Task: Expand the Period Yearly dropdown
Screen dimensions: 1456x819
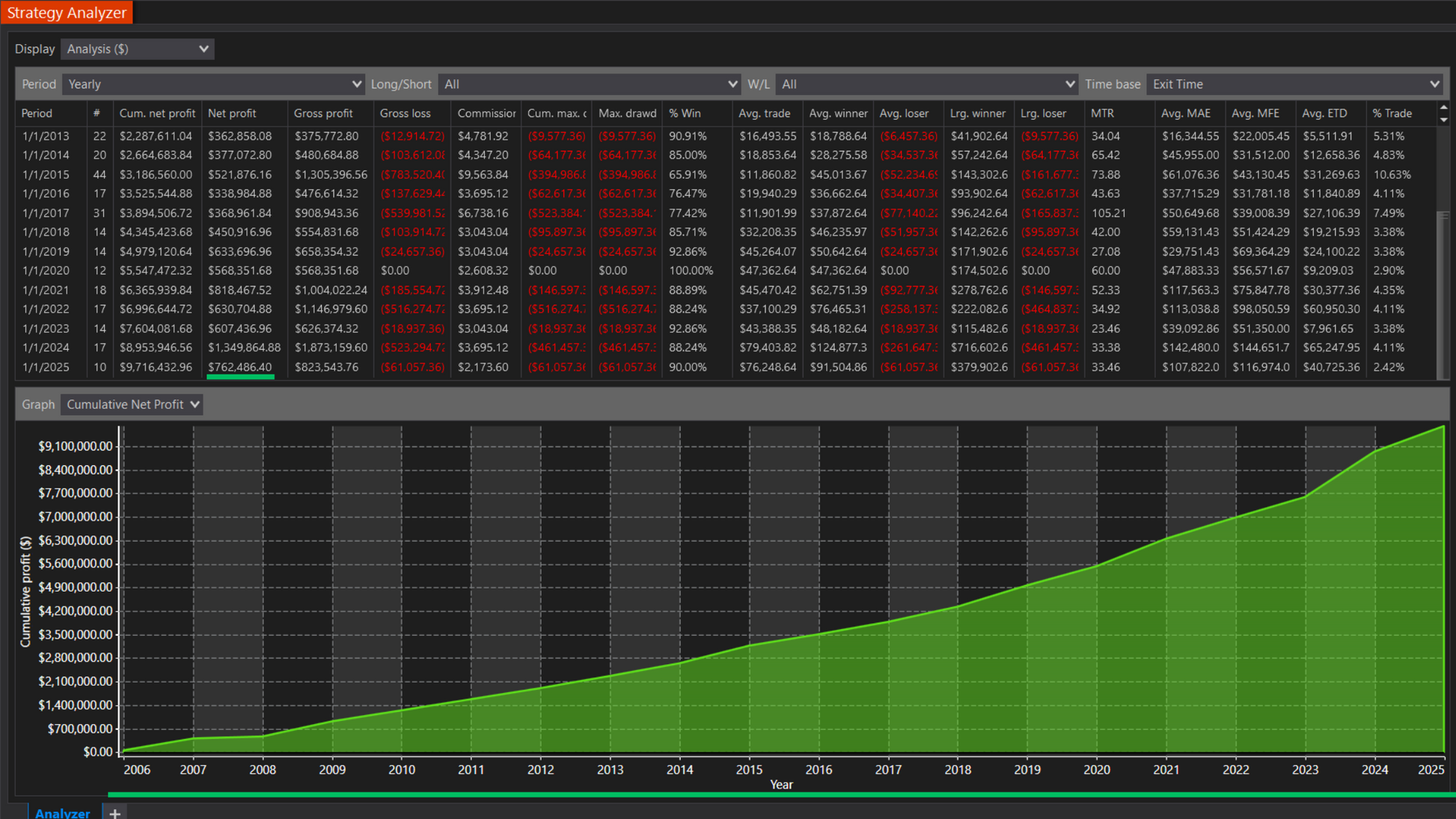Action: point(214,85)
